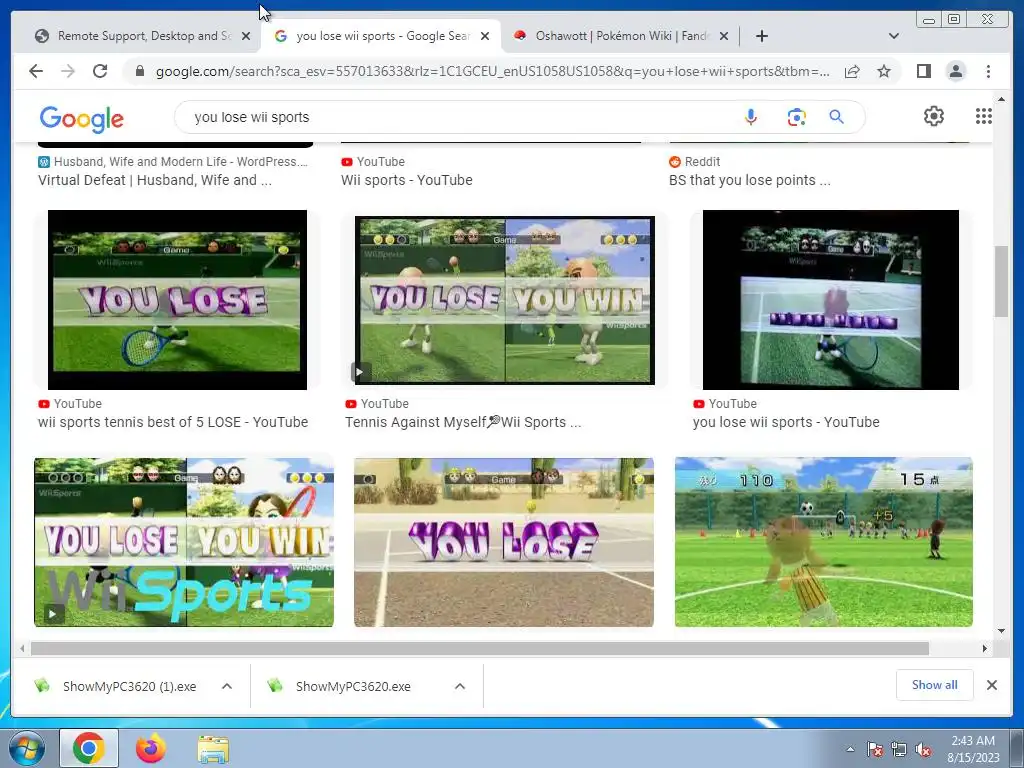Open Chrome three-dot menu
This screenshot has width=1024, height=768.
tap(989, 71)
